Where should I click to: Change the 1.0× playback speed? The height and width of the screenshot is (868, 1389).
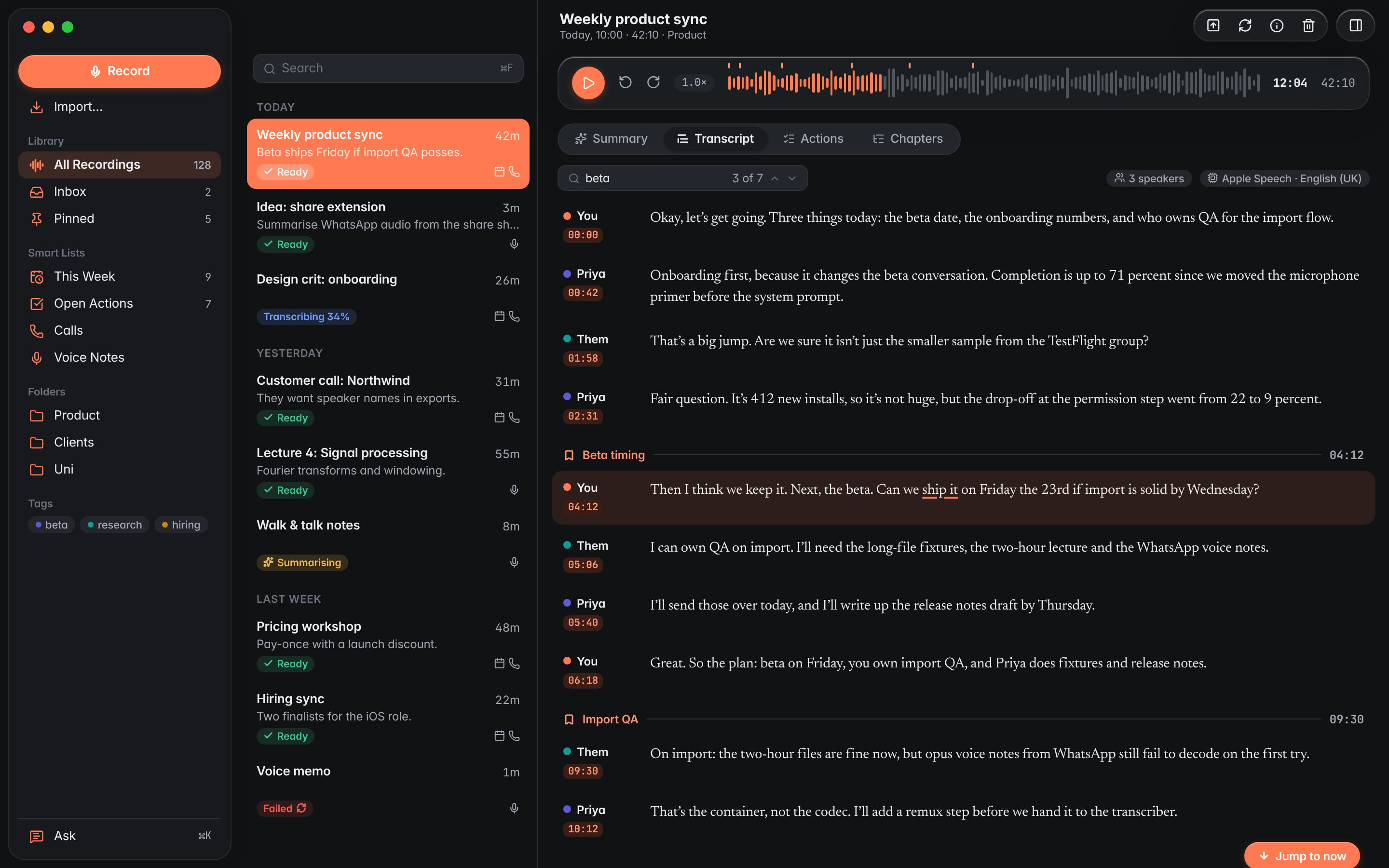[x=694, y=82]
